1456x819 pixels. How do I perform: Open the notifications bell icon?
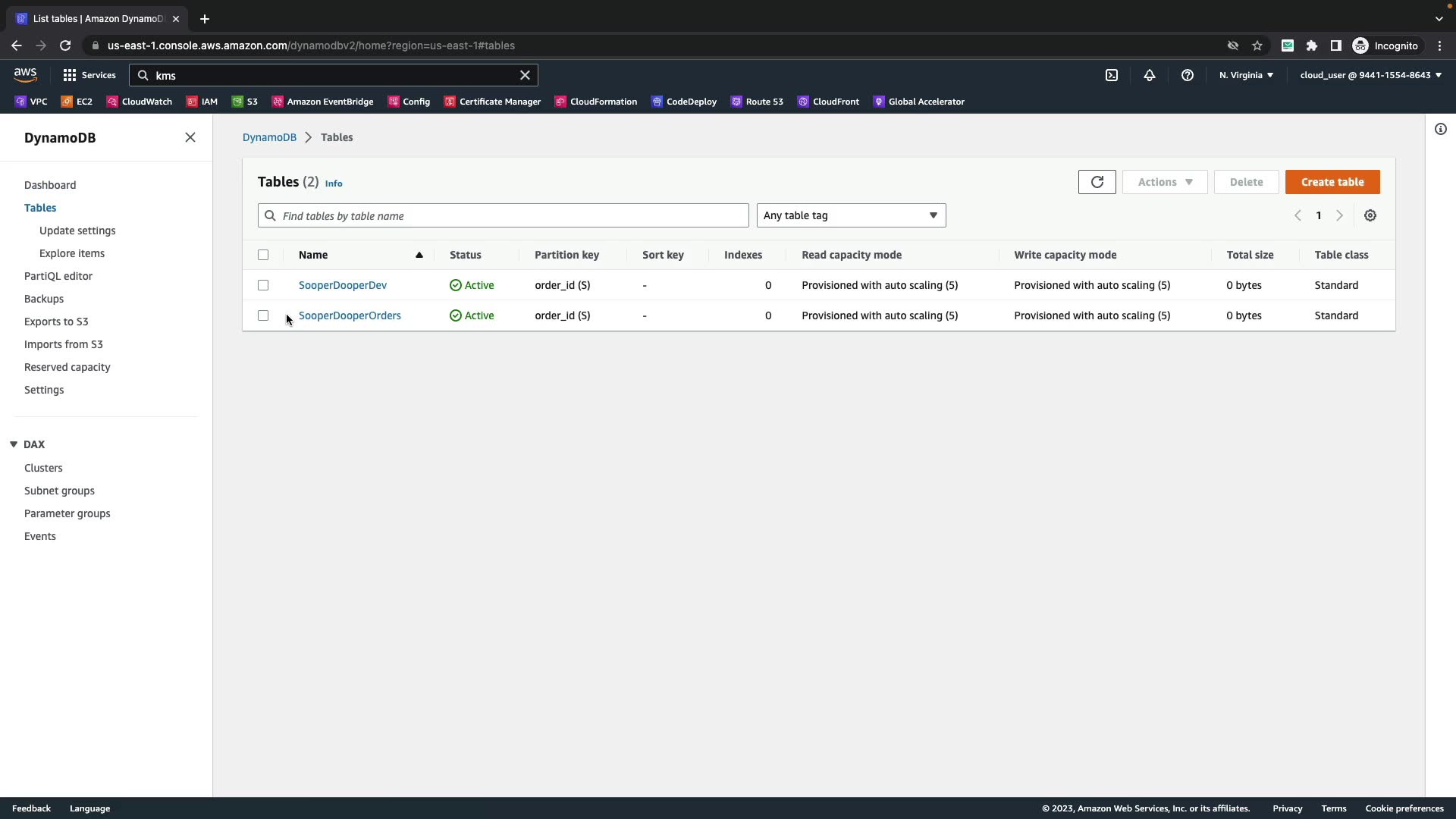pyautogui.click(x=1149, y=75)
